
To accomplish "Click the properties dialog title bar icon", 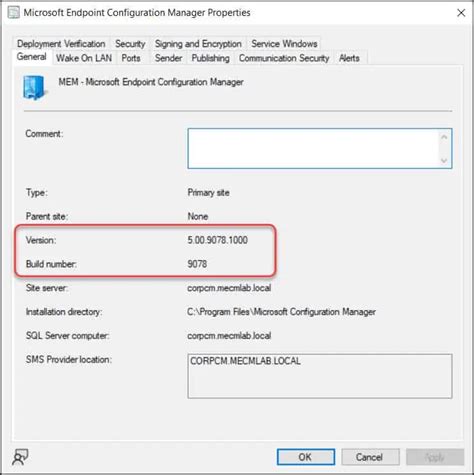I will pos(13,13).
